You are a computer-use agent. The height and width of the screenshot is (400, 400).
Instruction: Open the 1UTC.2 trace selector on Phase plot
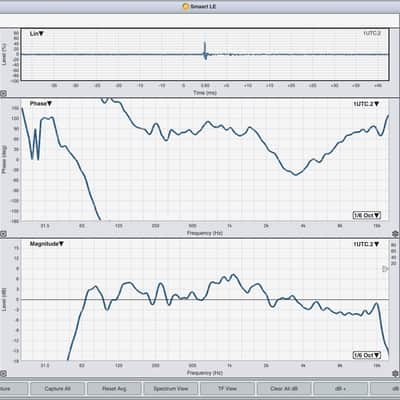366,104
